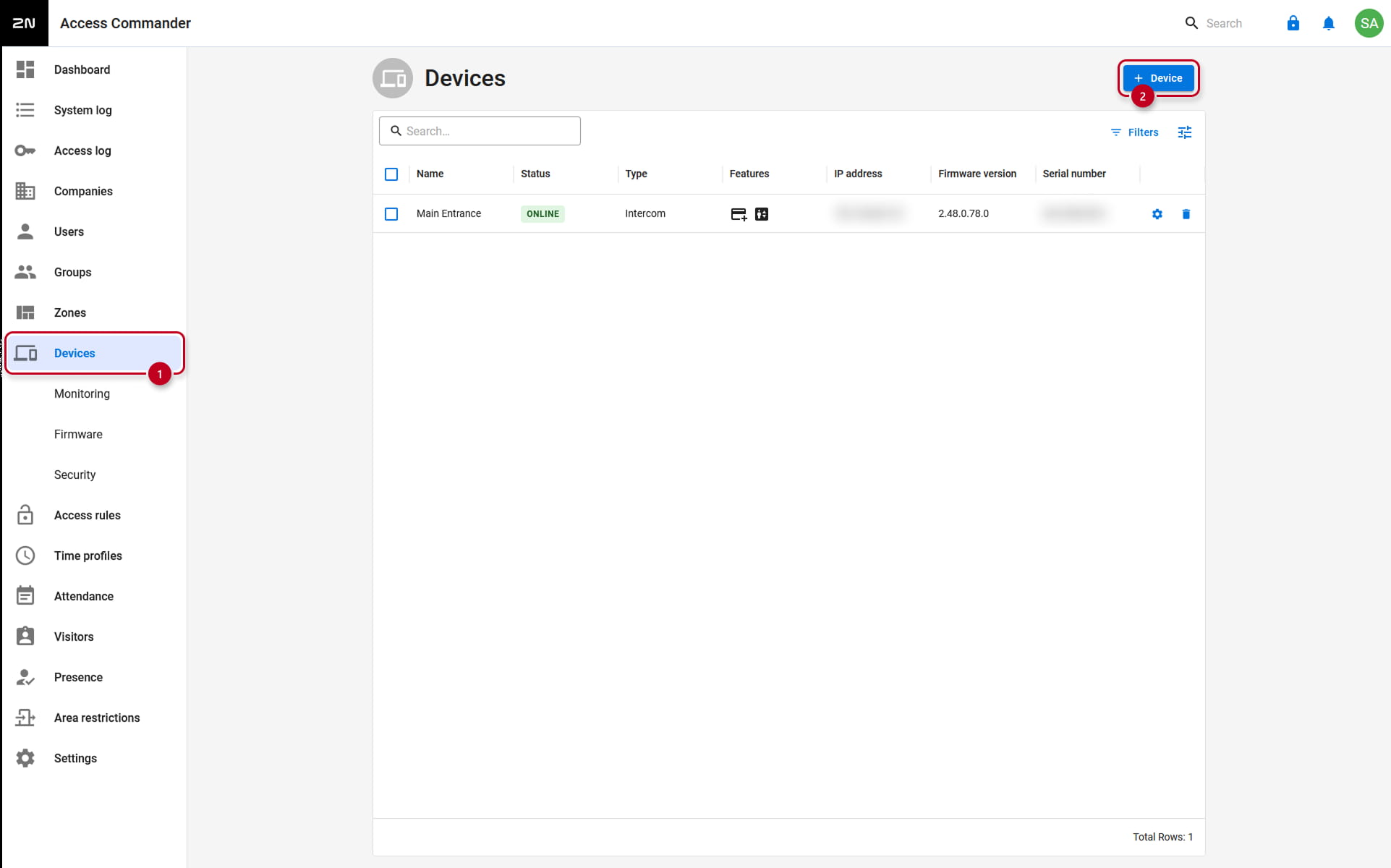Viewport: 1391px width, 868px height.
Task: Click the Companies building icon
Action: pyautogui.click(x=25, y=191)
